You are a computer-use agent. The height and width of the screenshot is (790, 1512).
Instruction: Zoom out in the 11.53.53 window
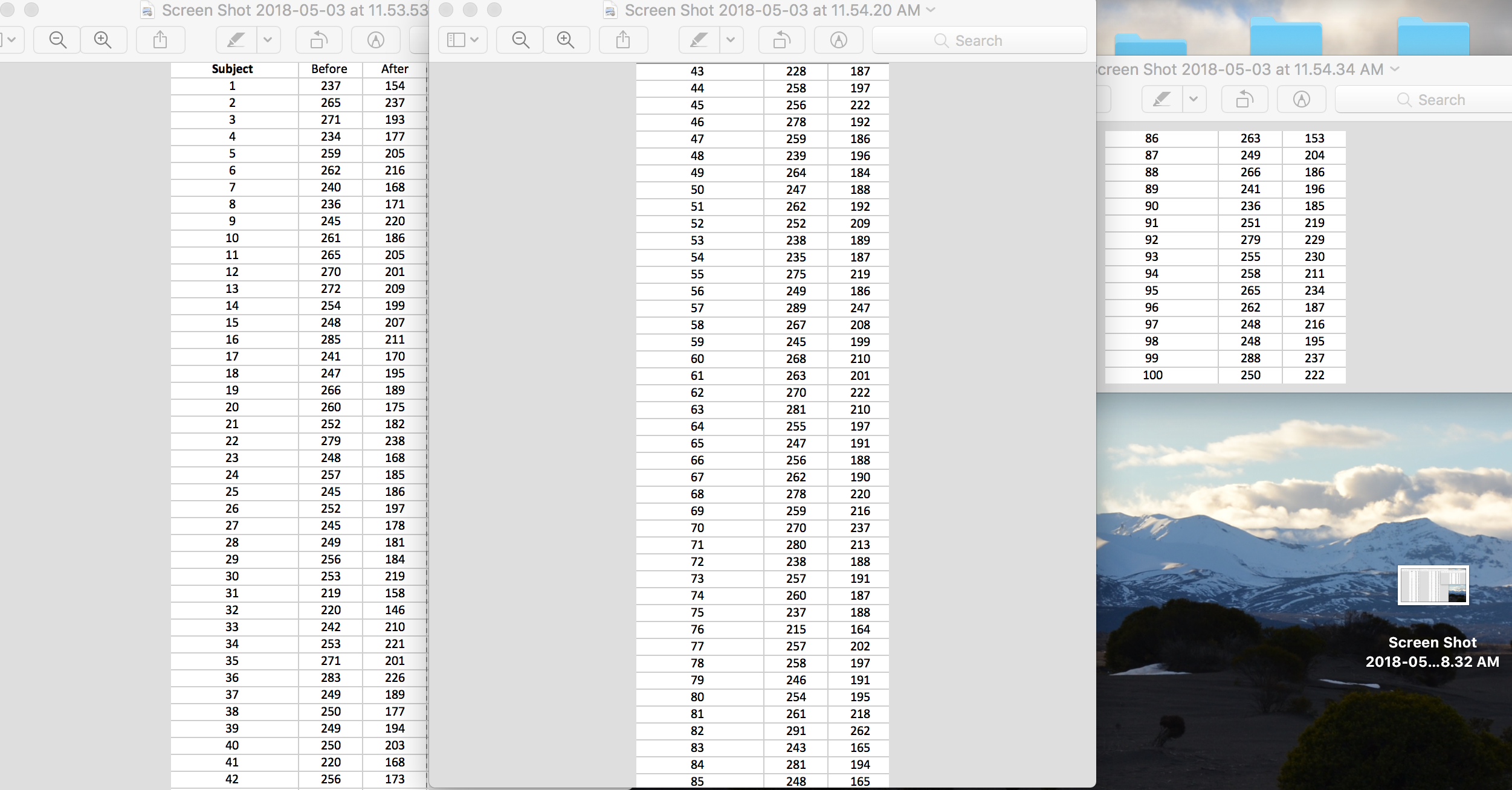(58, 40)
